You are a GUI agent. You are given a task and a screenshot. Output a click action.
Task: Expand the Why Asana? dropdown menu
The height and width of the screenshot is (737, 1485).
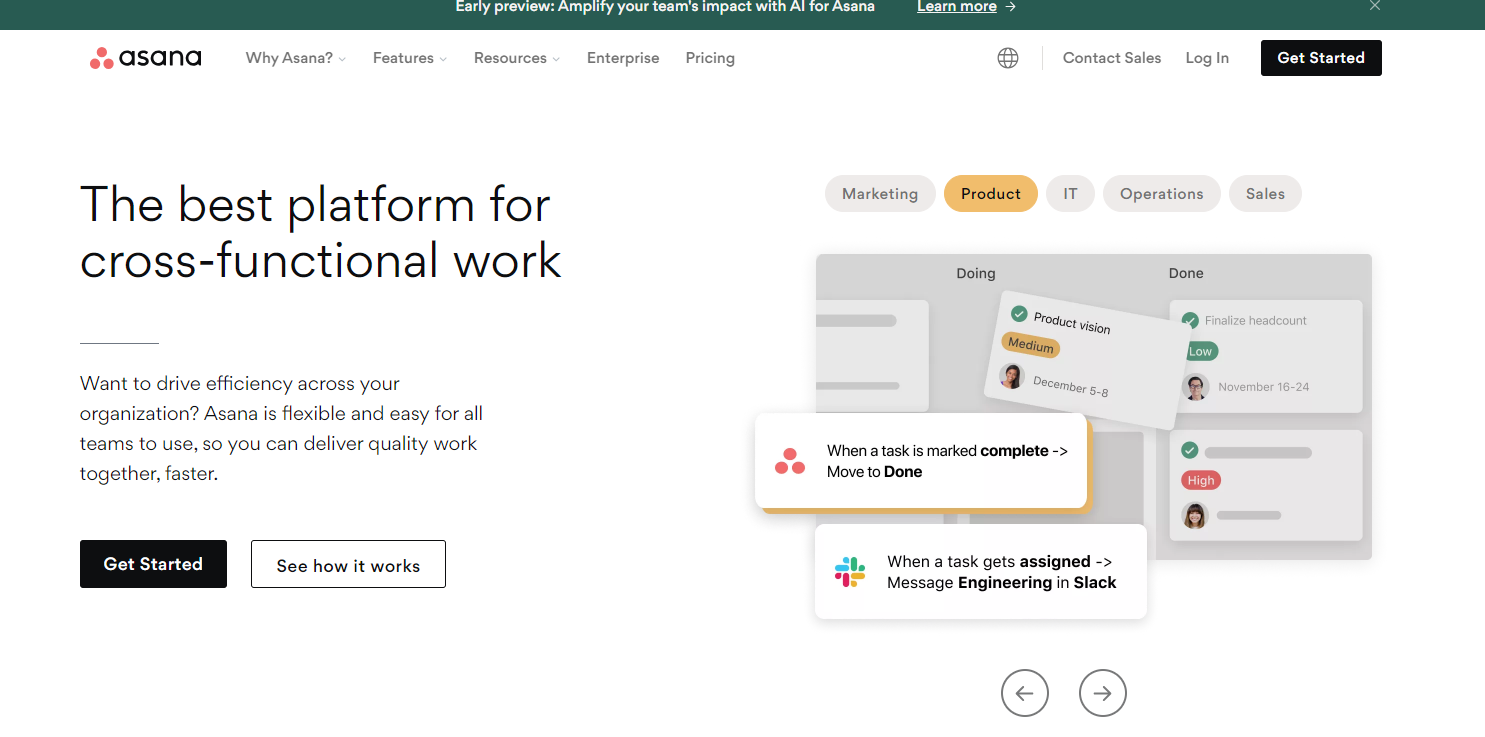pyautogui.click(x=296, y=58)
